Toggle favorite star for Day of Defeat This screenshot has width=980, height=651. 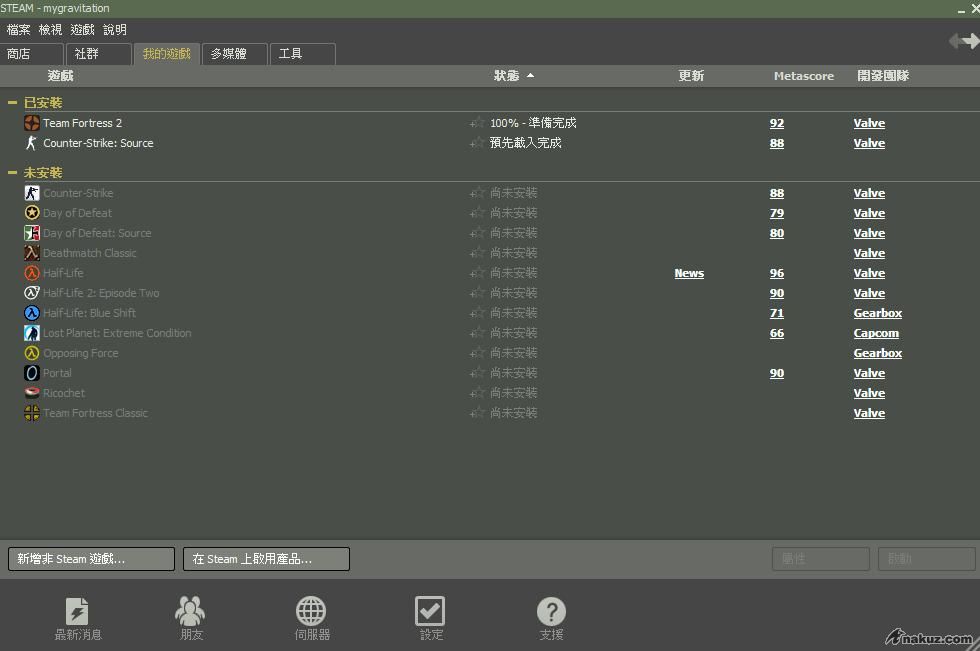[x=478, y=213]
